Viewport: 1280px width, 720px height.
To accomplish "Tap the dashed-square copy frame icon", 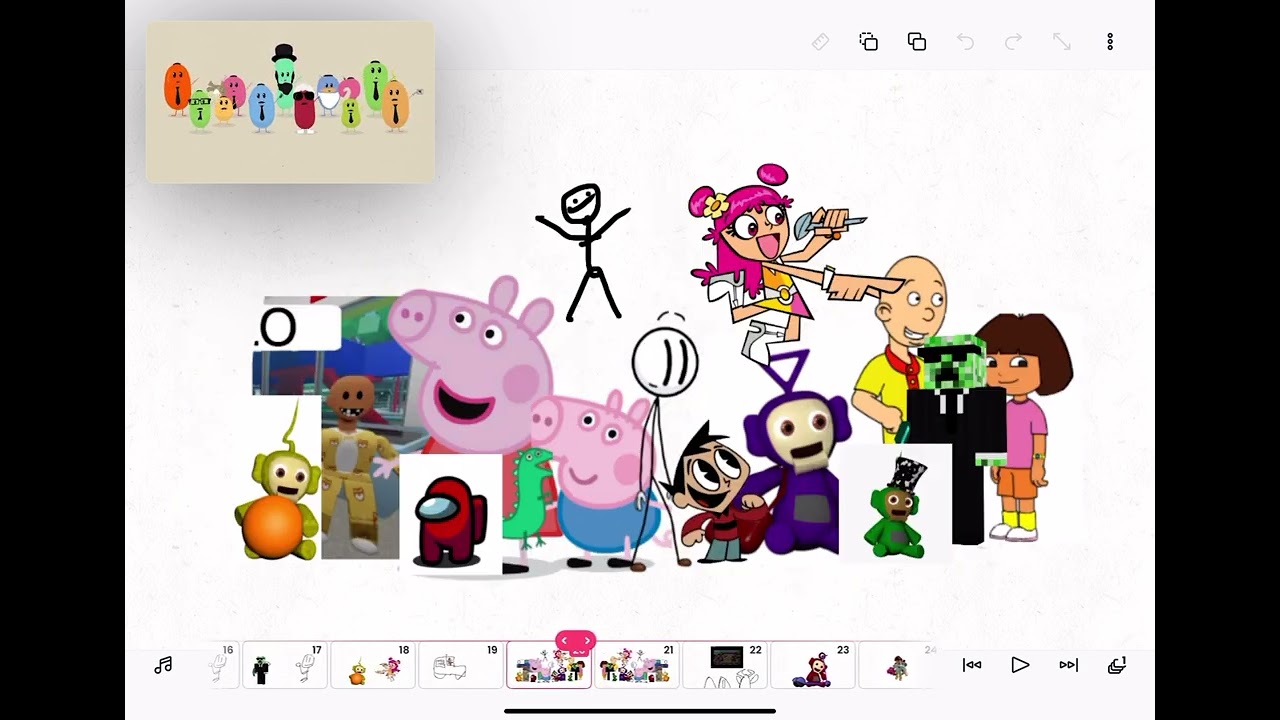I will click(868, 42).
